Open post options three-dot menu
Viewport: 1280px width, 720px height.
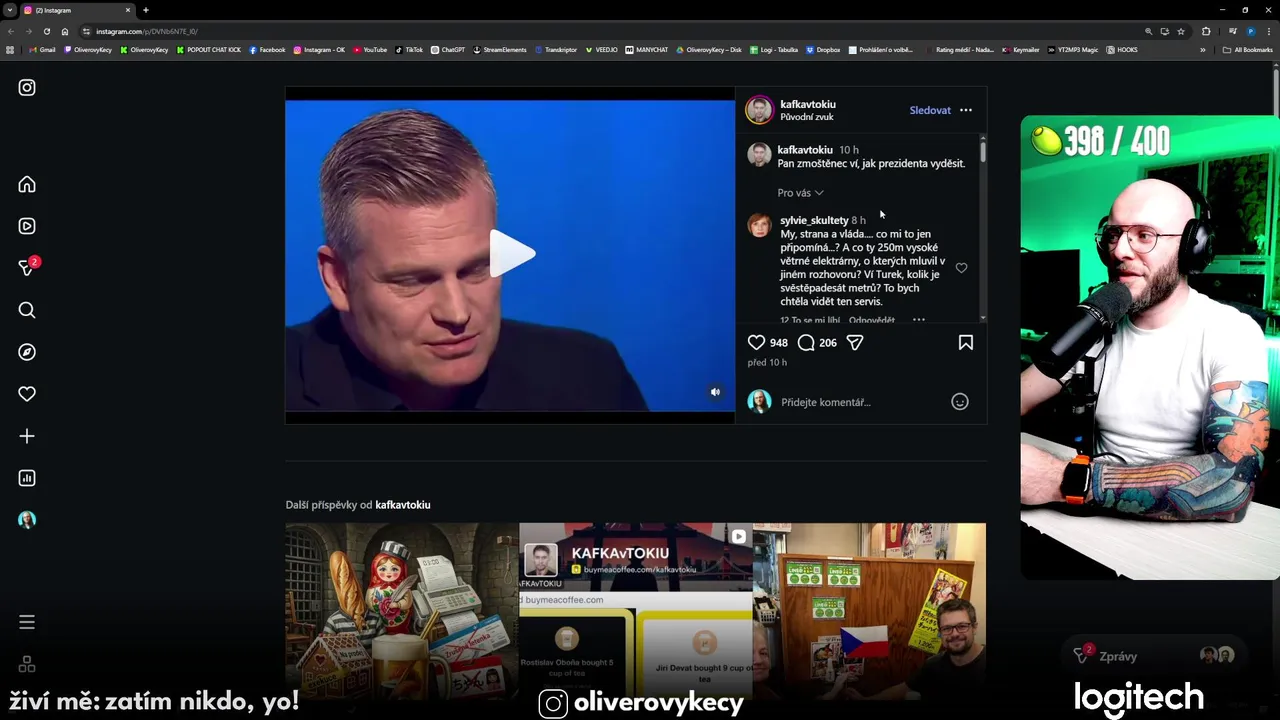coord(966,110)
